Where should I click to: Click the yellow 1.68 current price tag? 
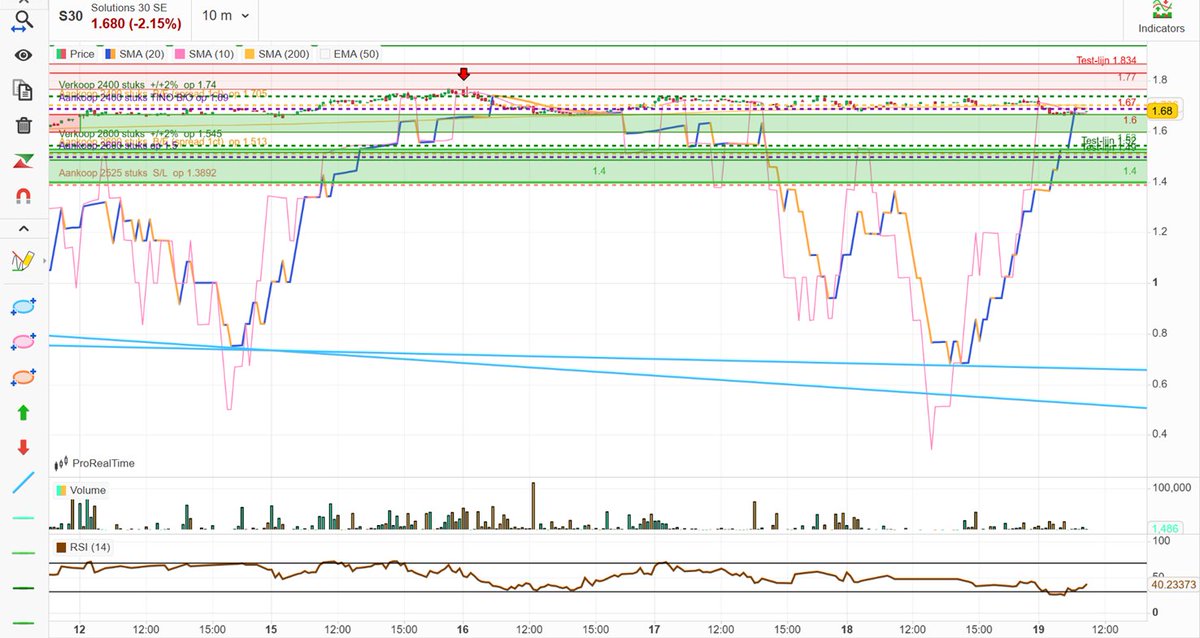coord(1161,111)
